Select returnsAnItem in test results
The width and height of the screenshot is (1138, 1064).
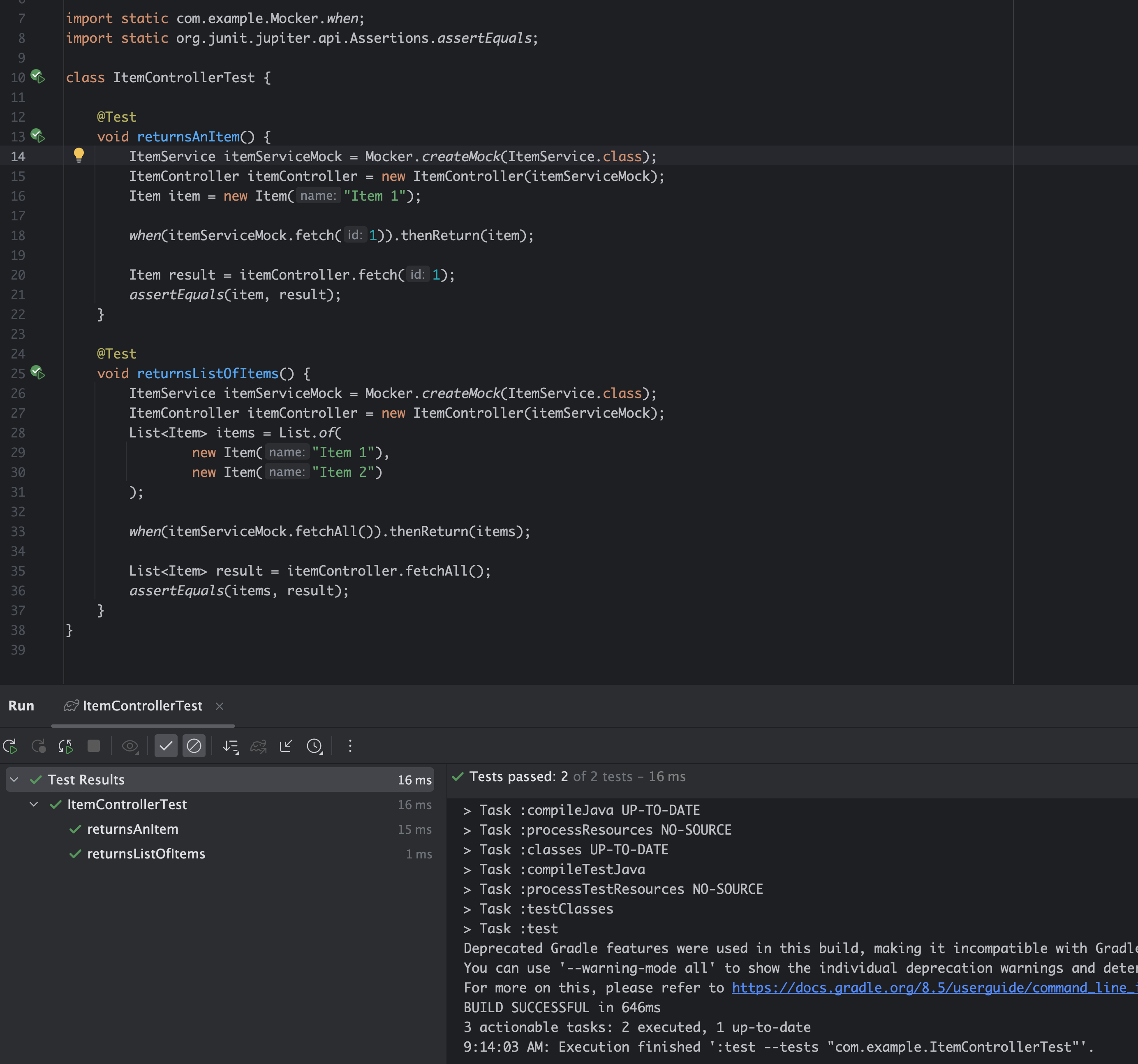(x=133, y=829)
